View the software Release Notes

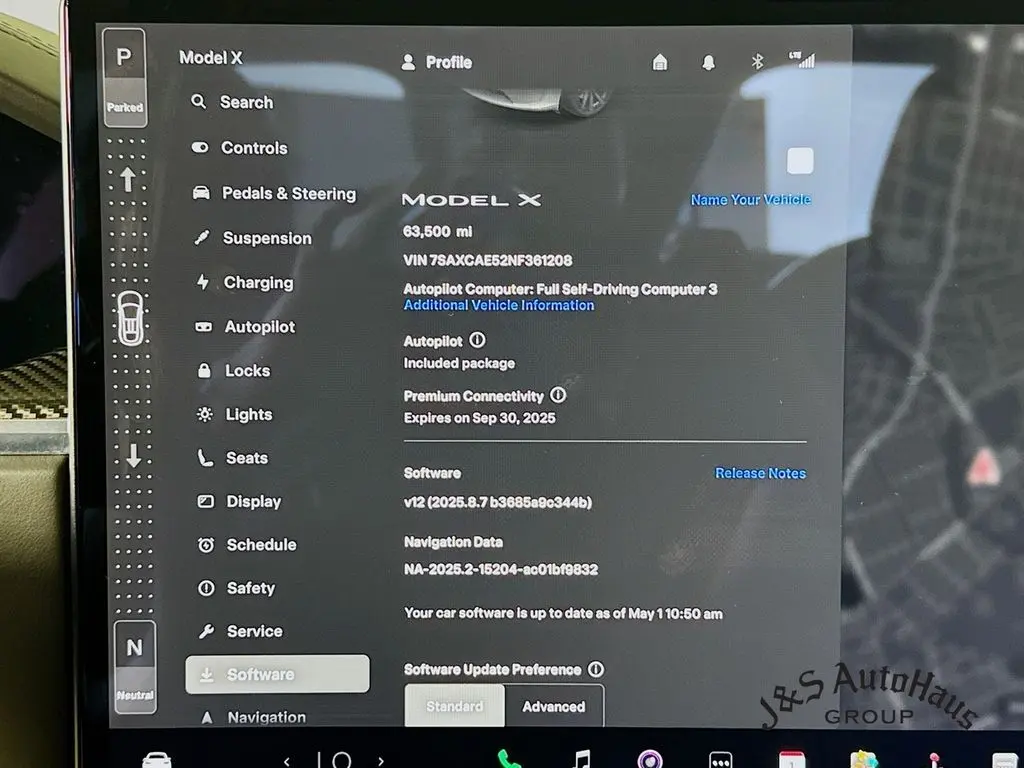point(760,473)
